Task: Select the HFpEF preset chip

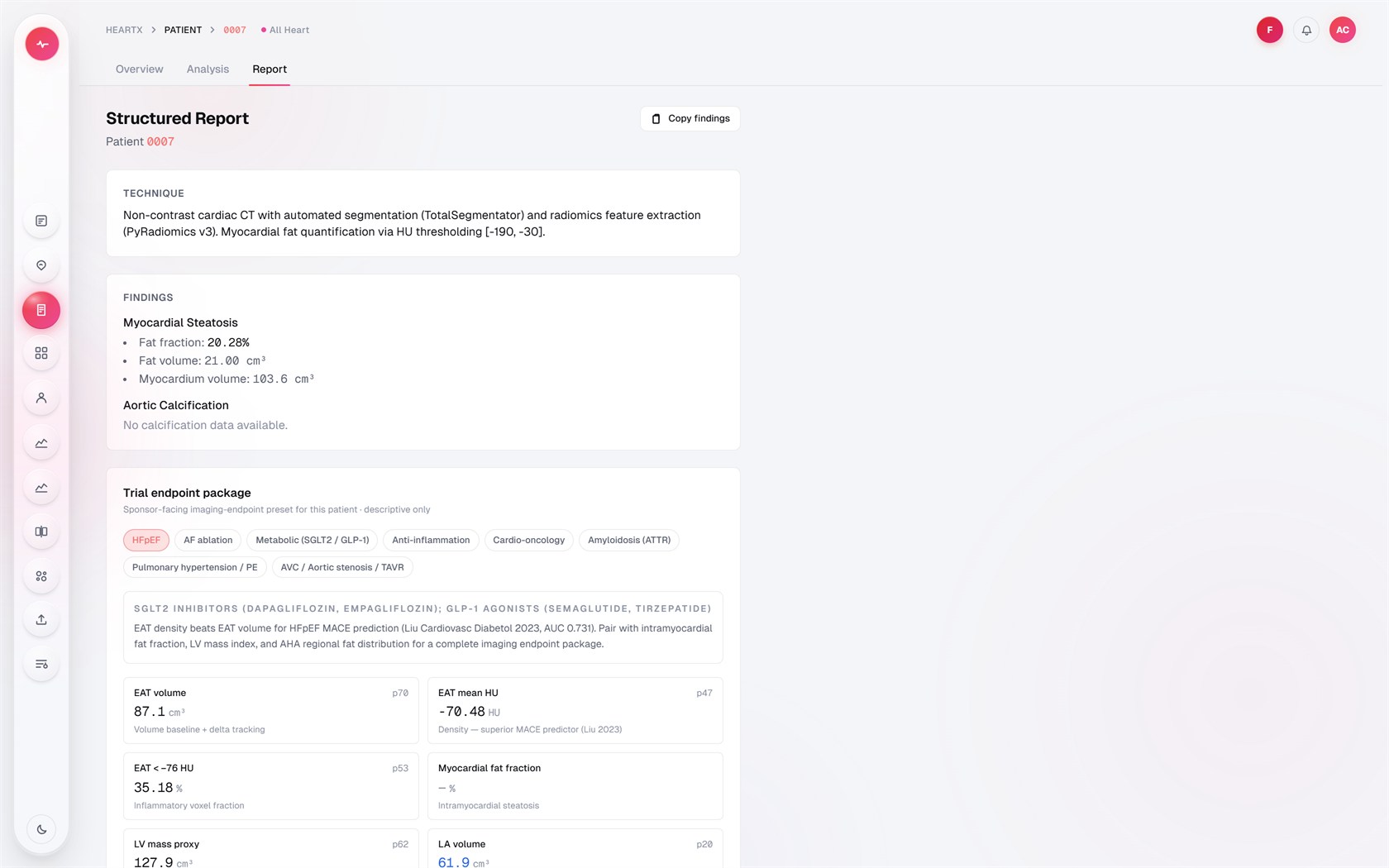Action: click(146, 540)
